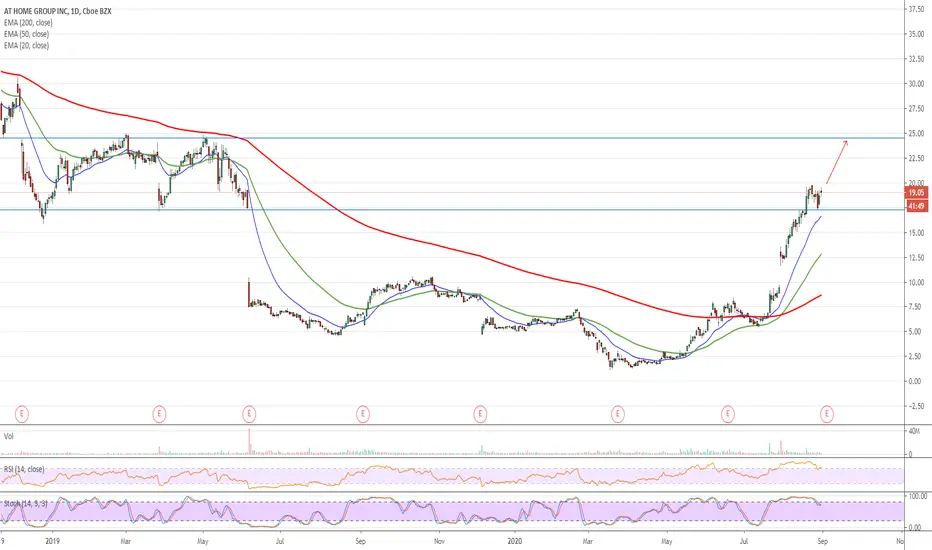Click the 12.50 price axis value
This screenshot has height=550, width=932.
click(916, 257)
